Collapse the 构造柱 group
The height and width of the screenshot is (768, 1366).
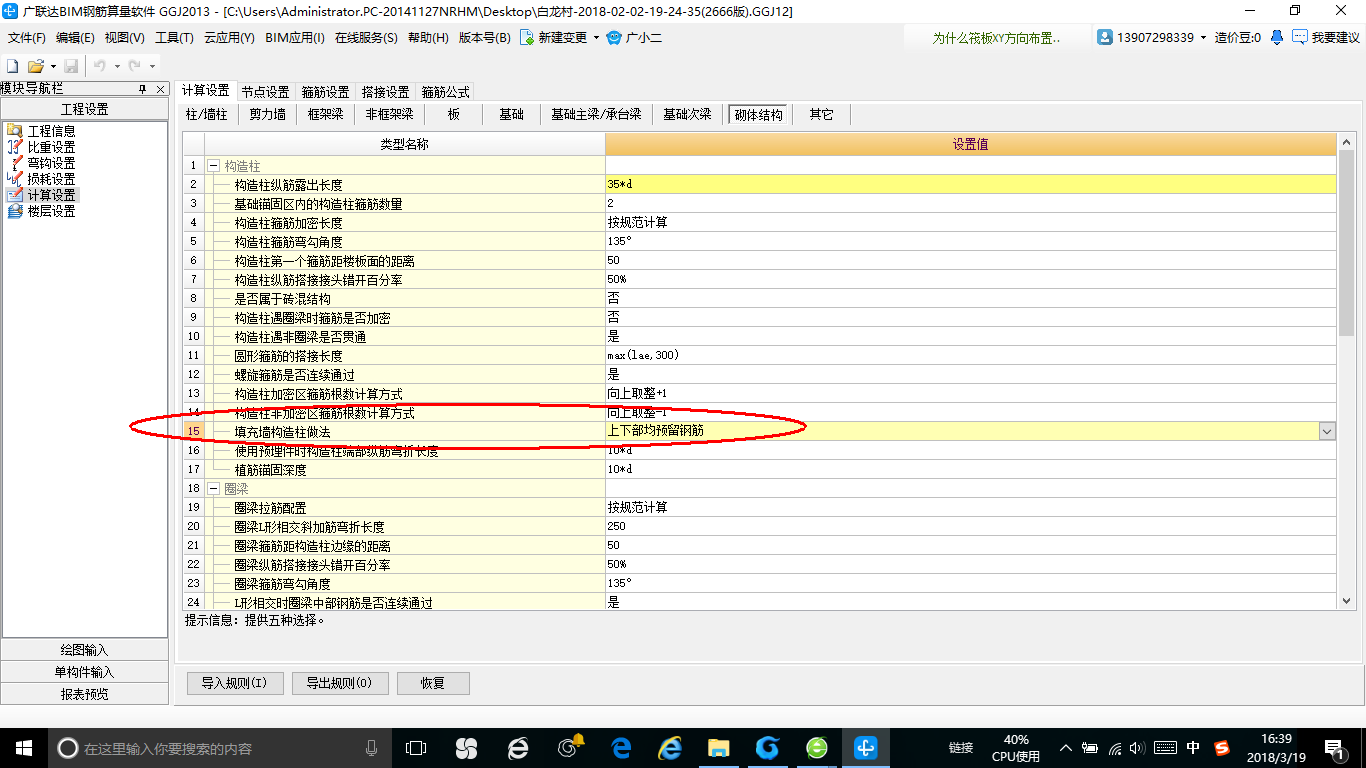(x=213, y=166)
